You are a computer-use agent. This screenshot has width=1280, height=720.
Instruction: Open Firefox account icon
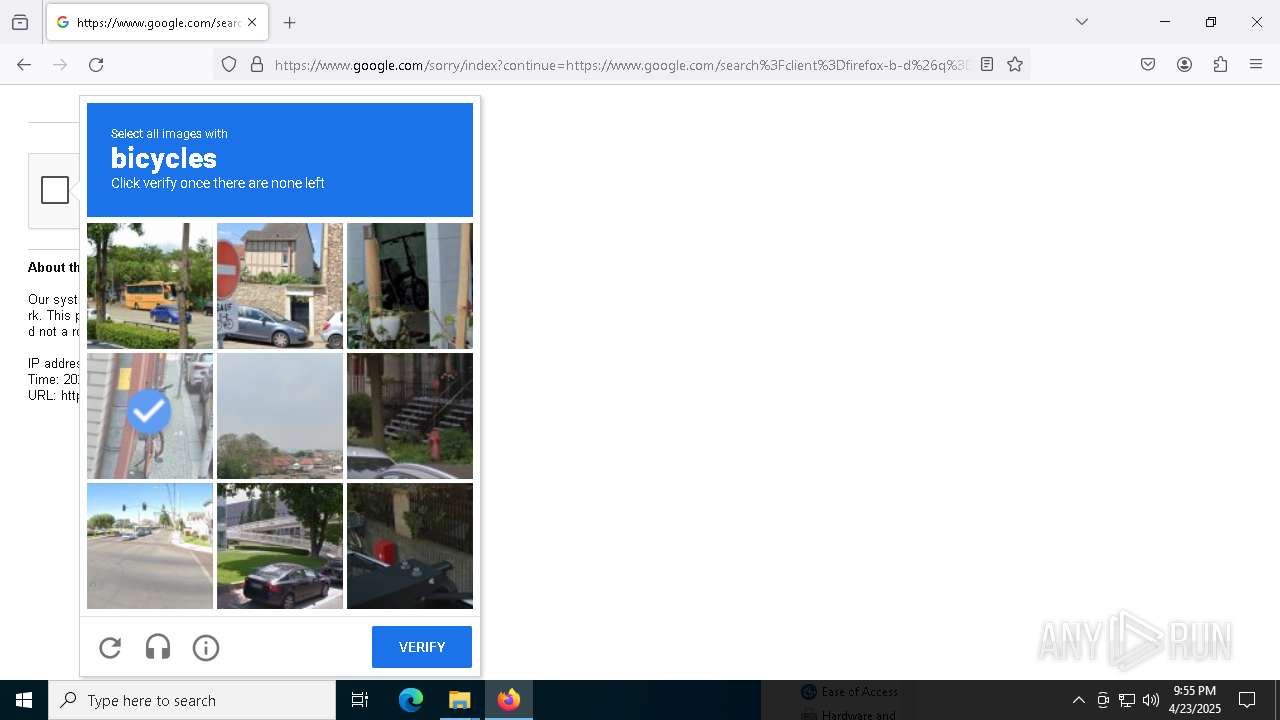point(1184,64)
